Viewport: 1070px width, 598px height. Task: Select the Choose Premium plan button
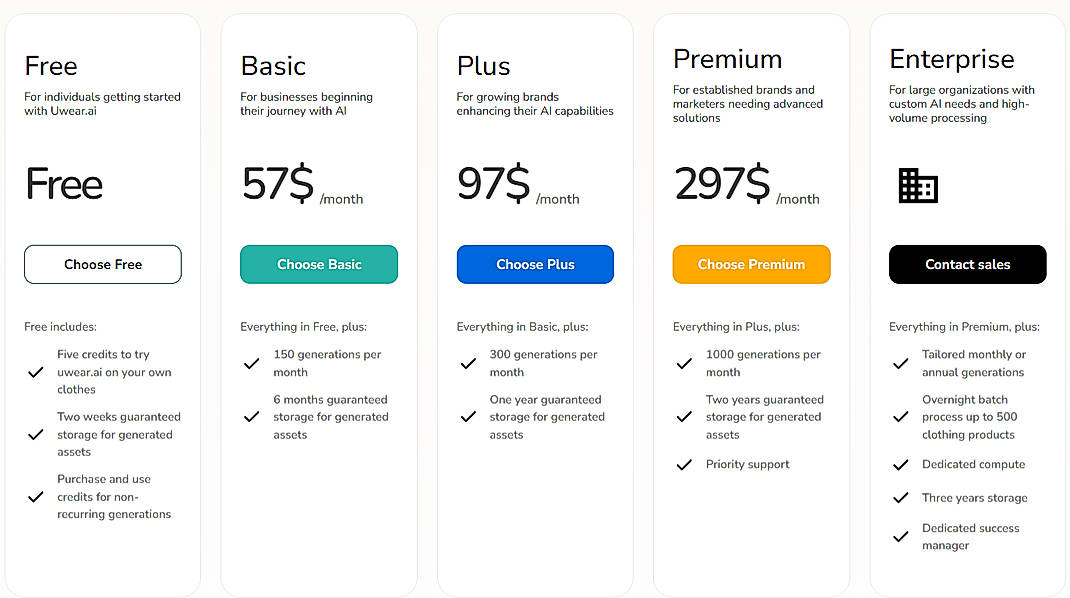coord(751,264)
